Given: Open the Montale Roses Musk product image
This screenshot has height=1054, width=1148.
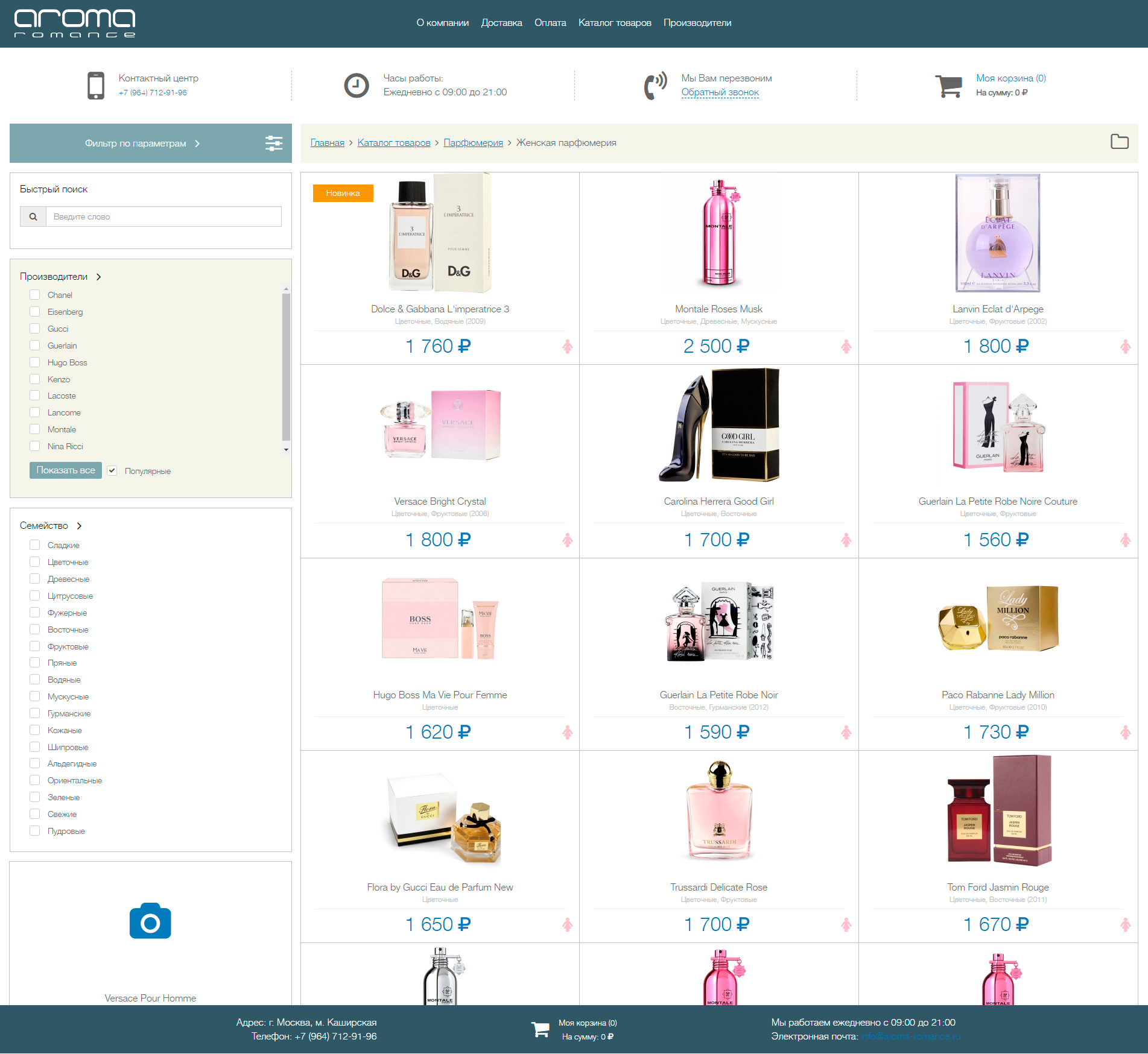Looking at the screenshot, I should point(719,232).
